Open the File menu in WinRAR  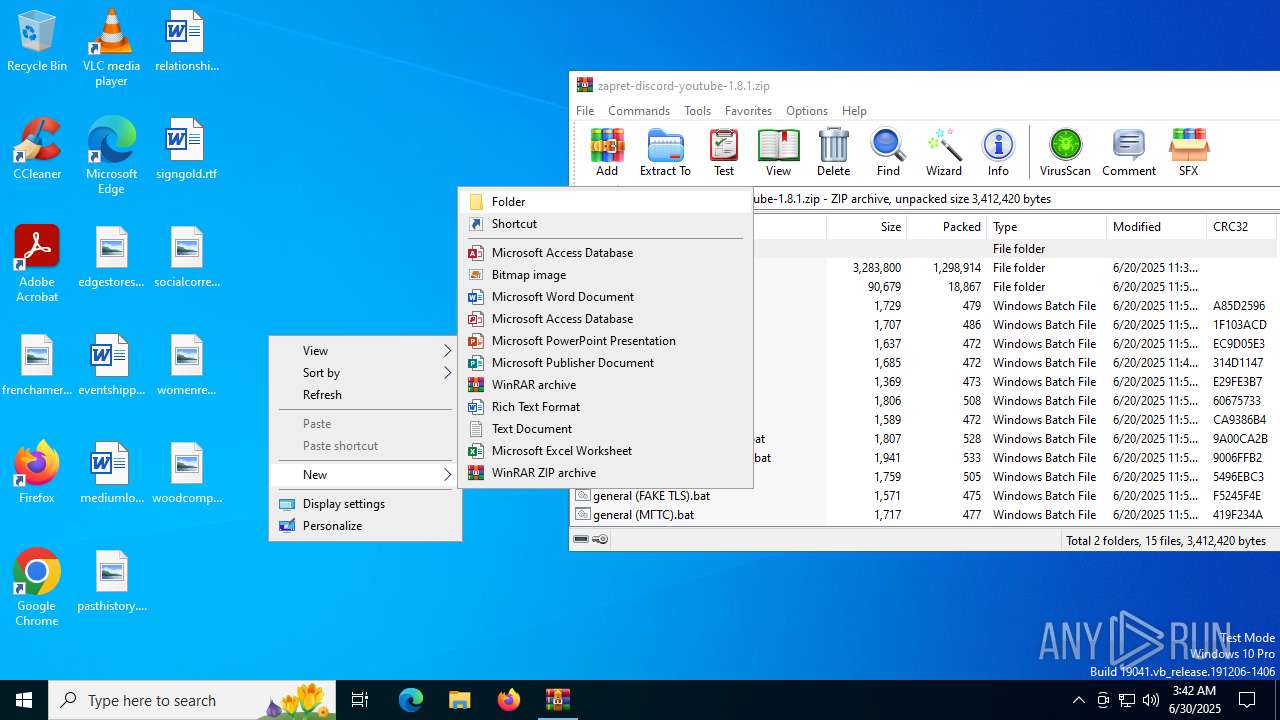[x=585, y=110]
